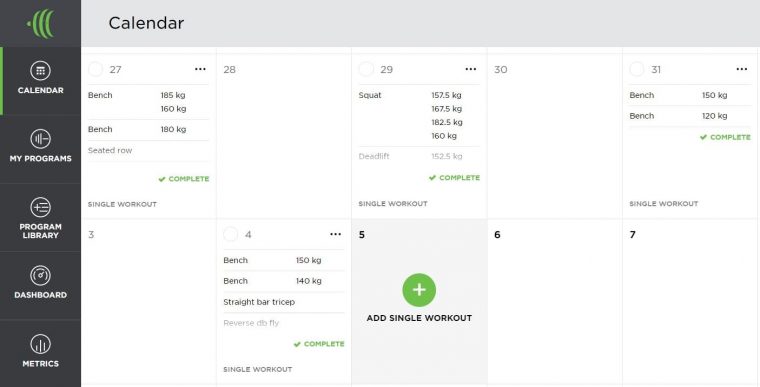Select the Seated row exercise on day 27
The width and height of the screenshot is (760, 387).
148,151
